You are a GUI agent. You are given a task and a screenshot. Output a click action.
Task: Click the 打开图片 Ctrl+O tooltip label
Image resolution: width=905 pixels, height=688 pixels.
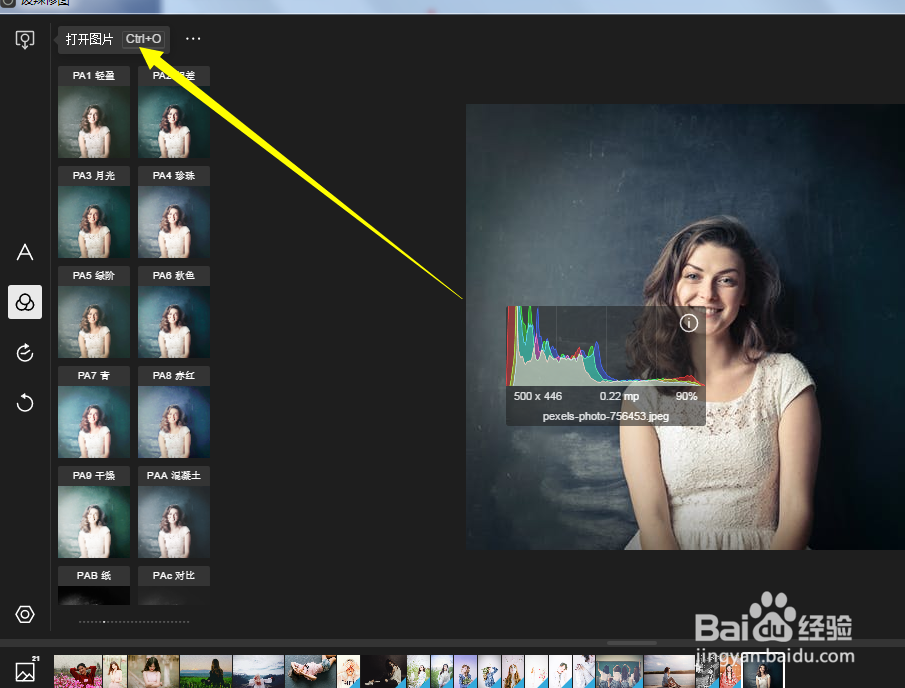coord(114,39)
